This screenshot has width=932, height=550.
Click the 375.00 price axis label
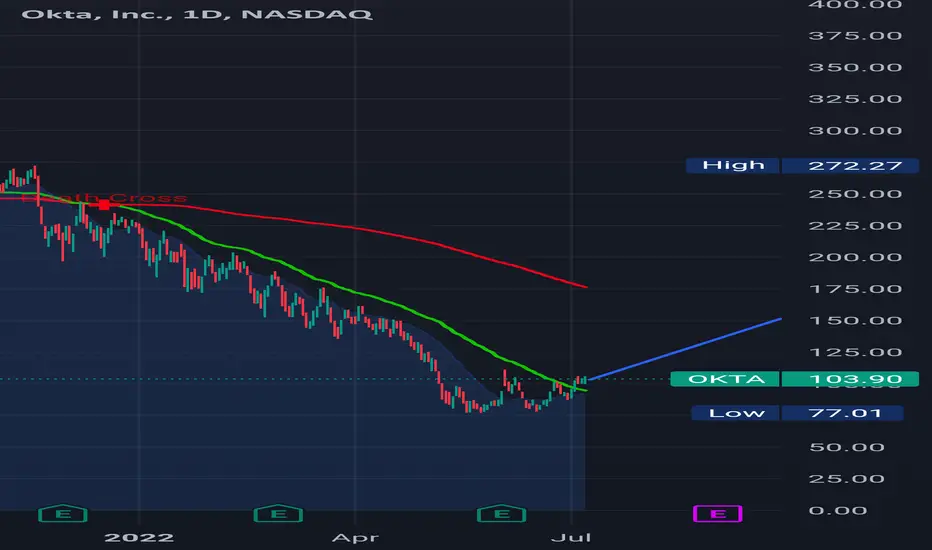coord(855,36)
